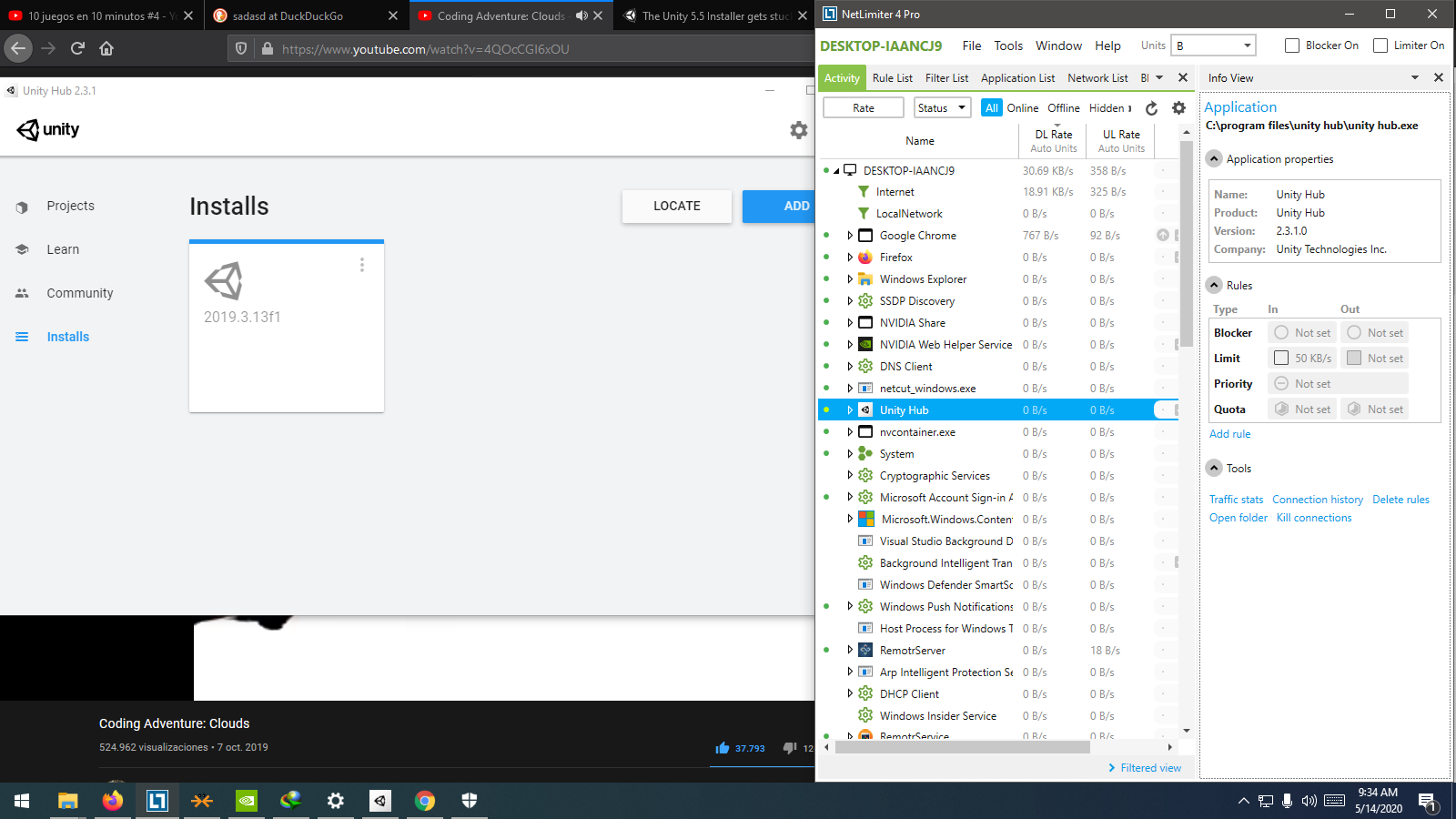Expand the Google Chrome tree row
This screenshot has height=819, width=1456.
point(850,236)
